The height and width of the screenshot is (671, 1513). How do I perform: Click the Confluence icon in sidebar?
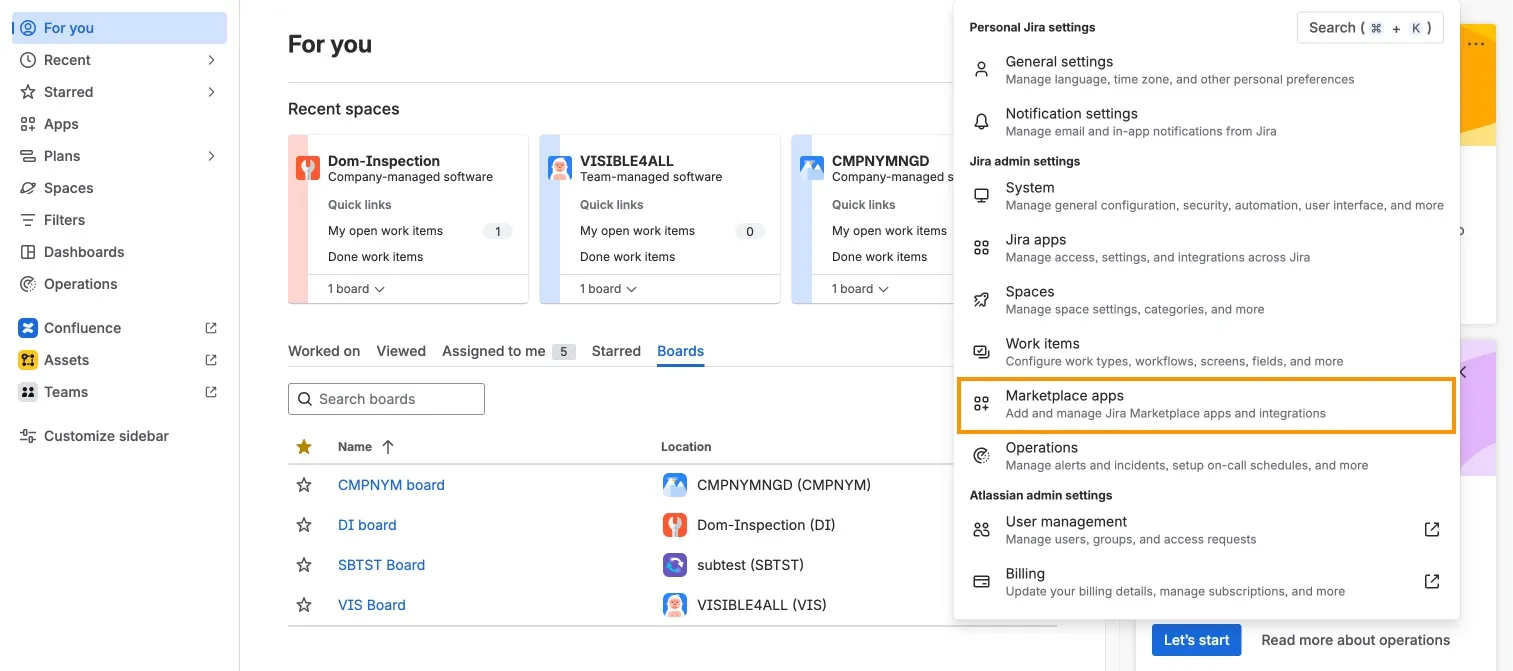(x=28, y=328)
